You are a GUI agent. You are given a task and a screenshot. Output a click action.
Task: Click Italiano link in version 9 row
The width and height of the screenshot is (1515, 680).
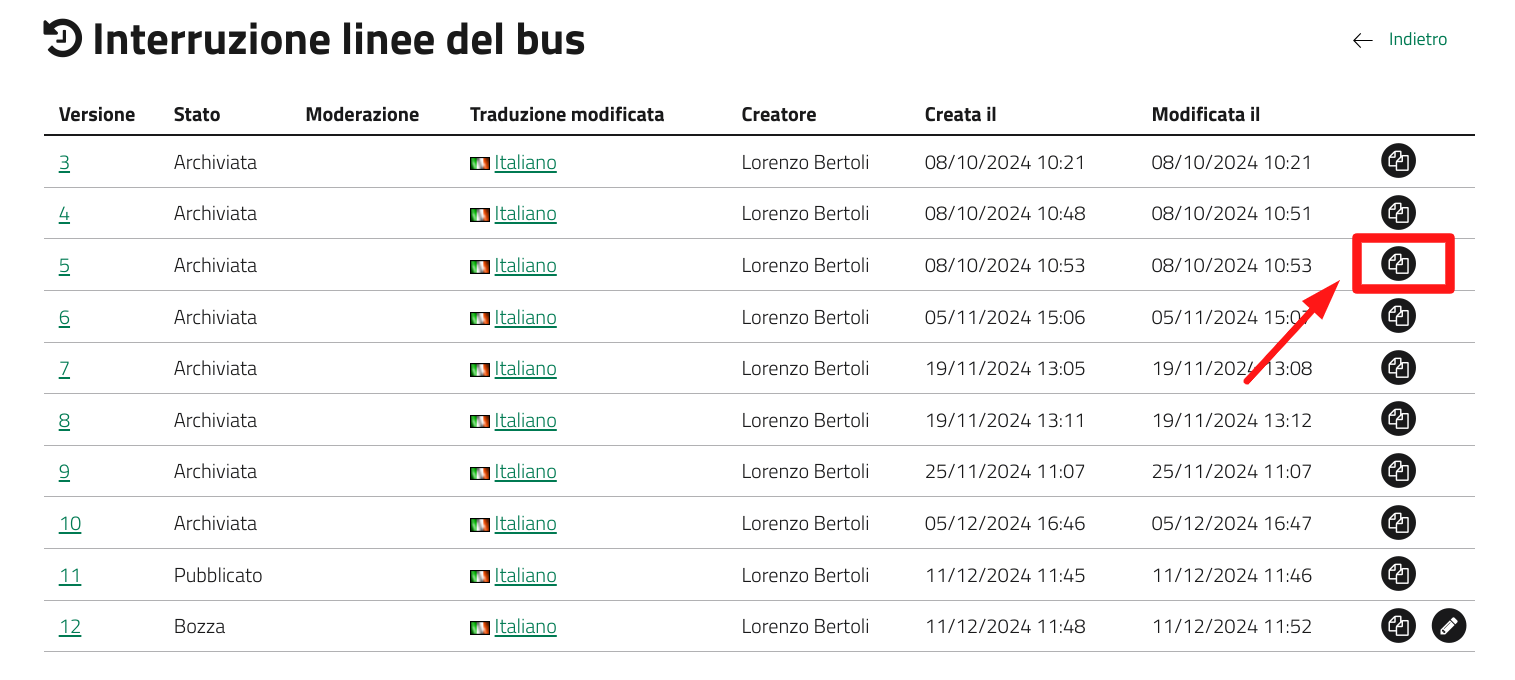[x=525, y=472]
